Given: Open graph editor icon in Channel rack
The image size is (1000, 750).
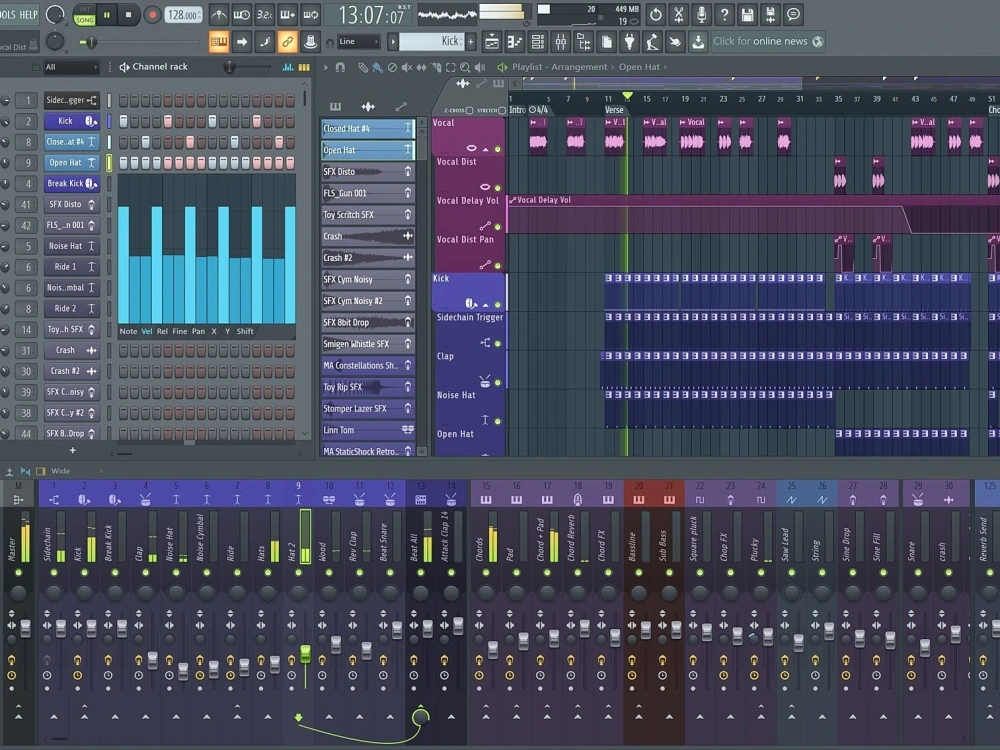Looking at the screenshot, I should pos(288,67).
